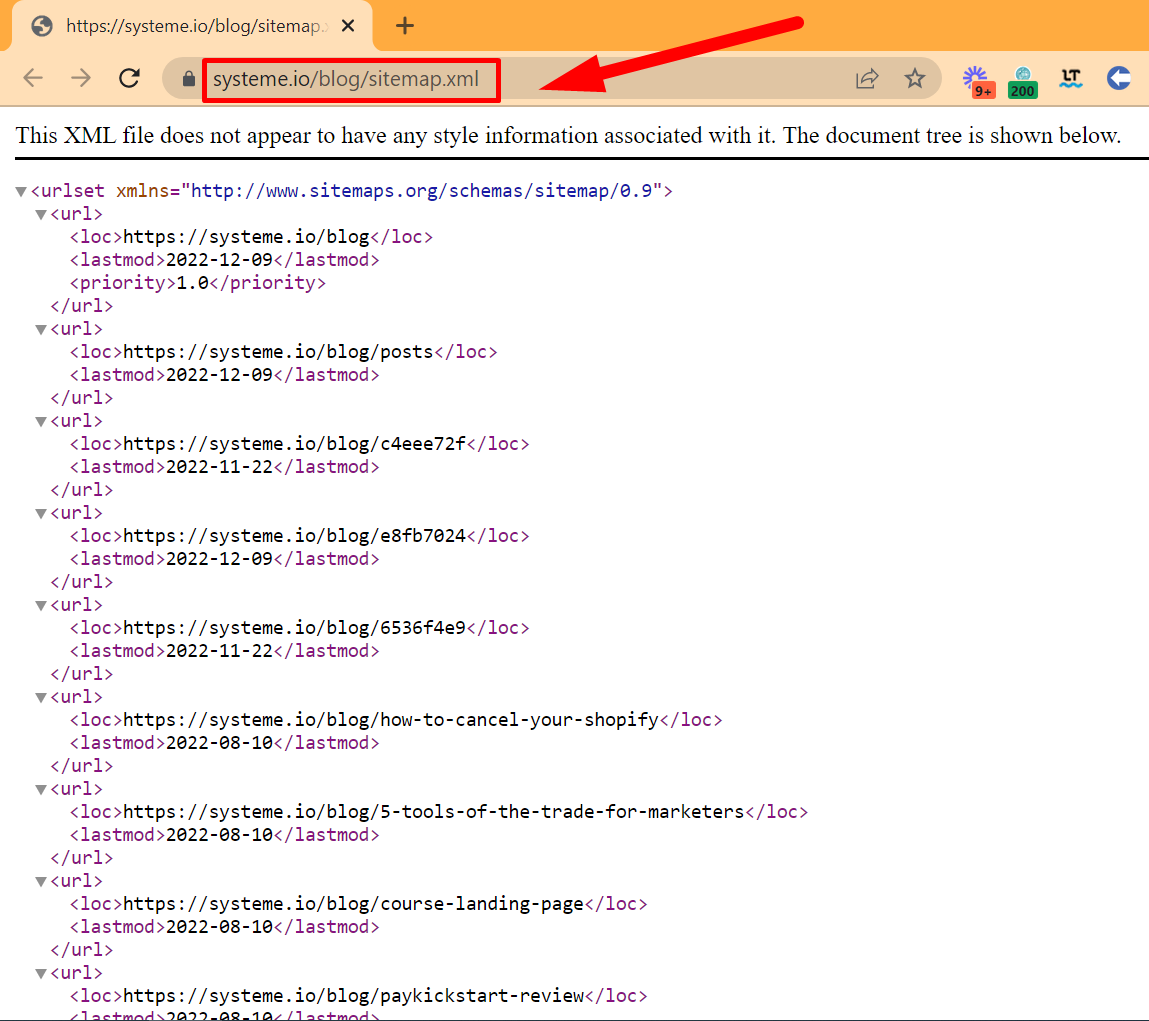Screen dimensions: 1149x1021
Task: Open the LT extension icon
Action: [1071, 78]
